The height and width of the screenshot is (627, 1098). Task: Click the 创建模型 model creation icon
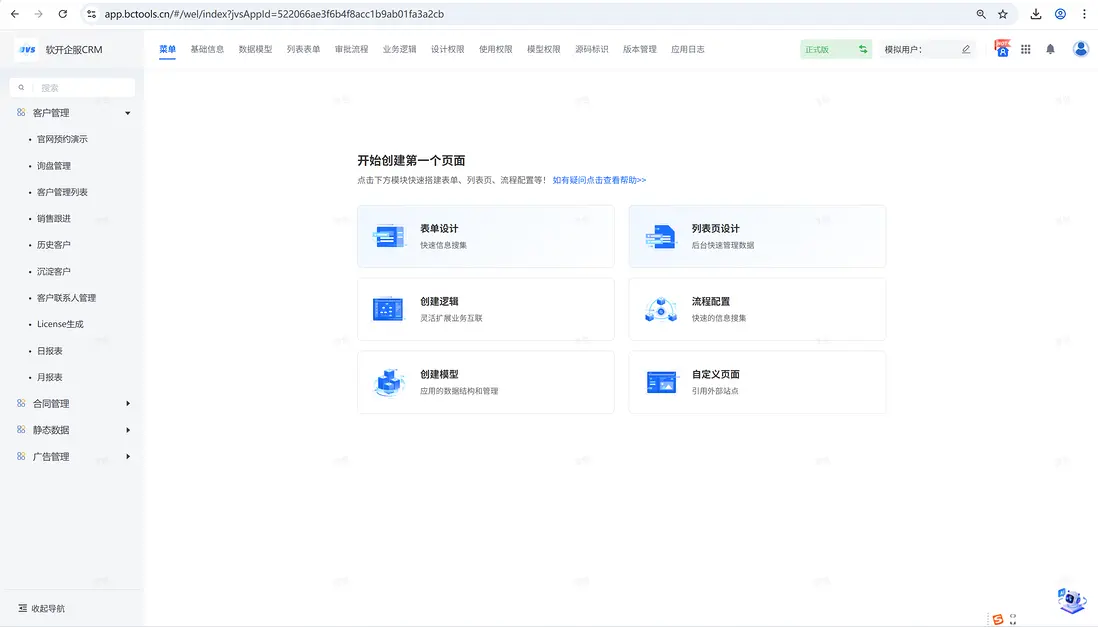point(389,382)
